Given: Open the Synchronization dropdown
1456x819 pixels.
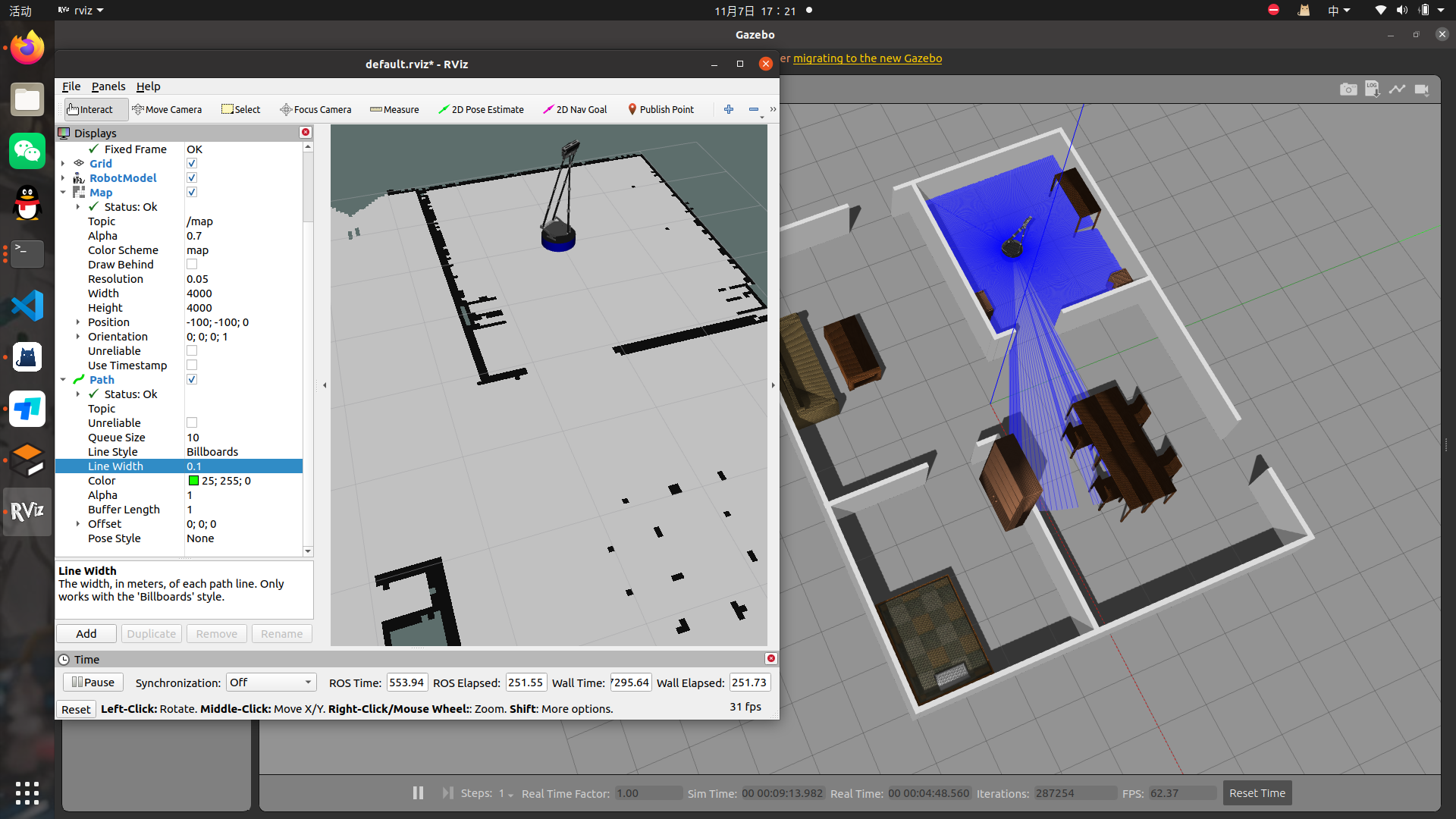Looking at the screenshot, I should [x=271, y=682].
